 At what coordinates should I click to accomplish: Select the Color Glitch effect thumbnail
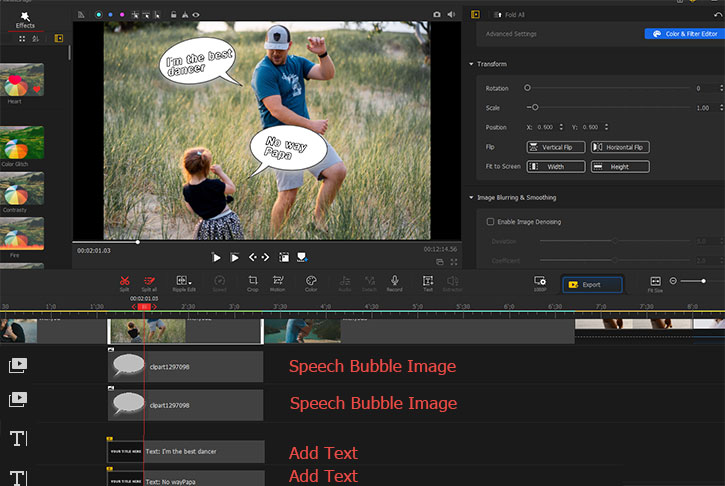(x=23, y=142)
